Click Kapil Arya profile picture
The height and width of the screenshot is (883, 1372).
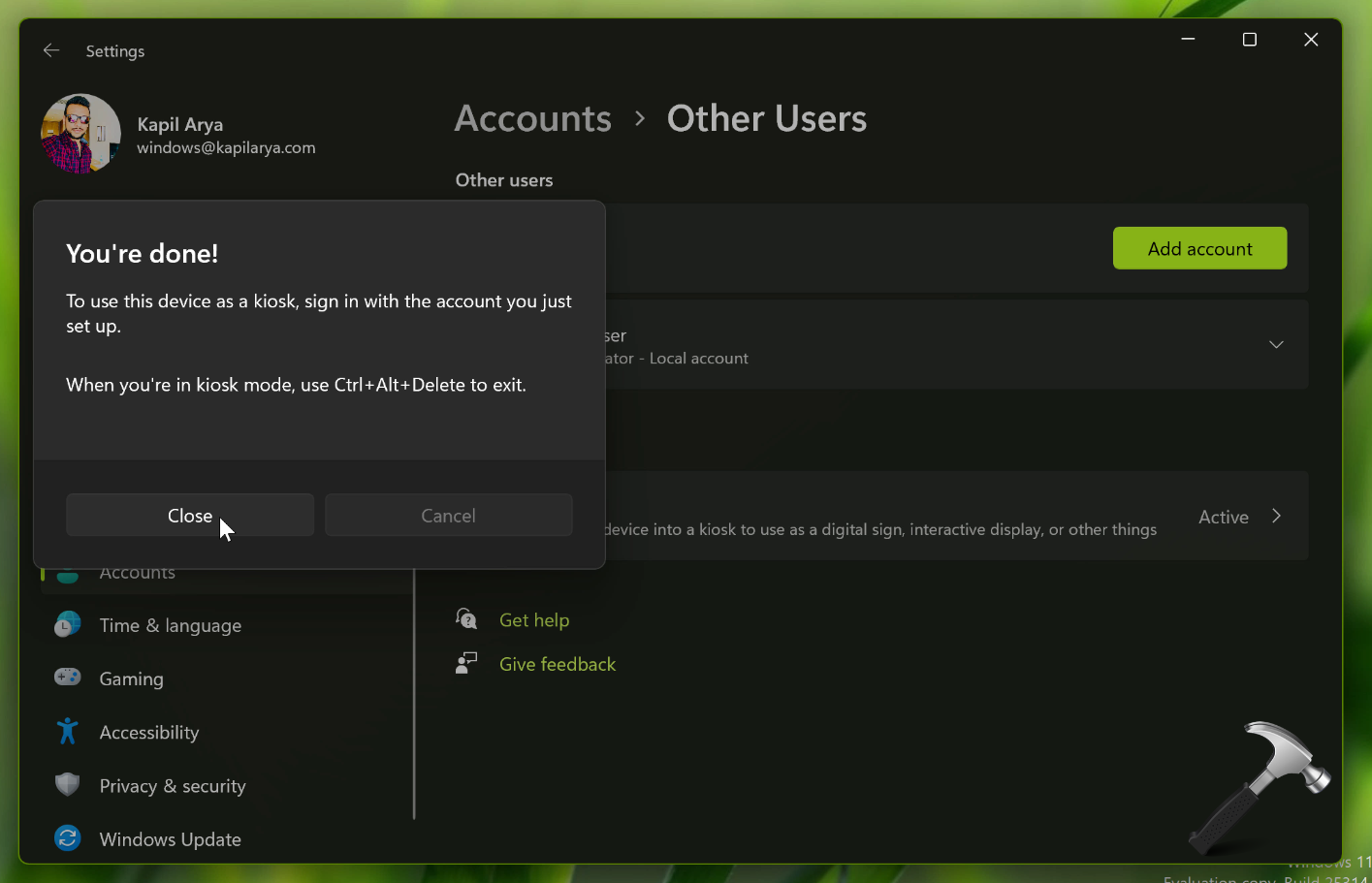80,134
